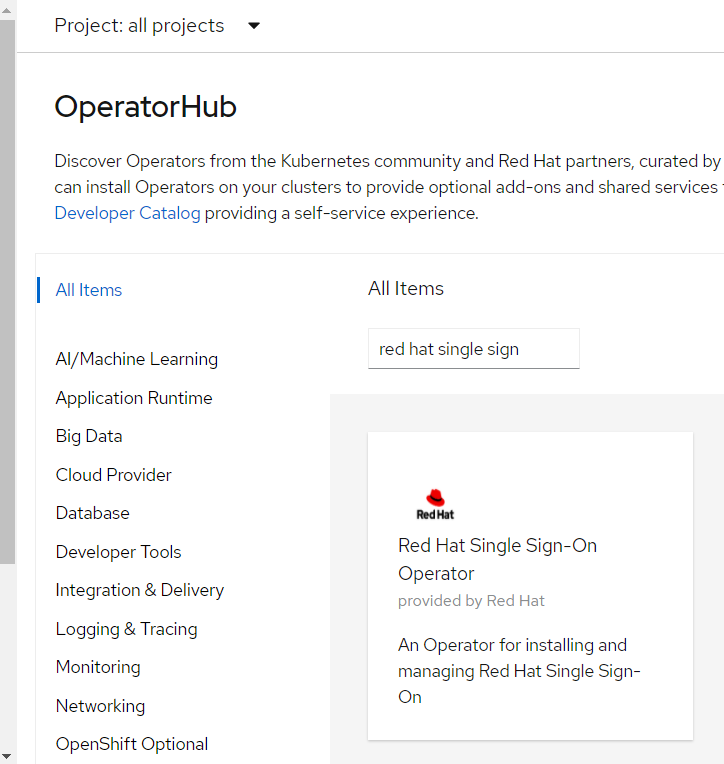The image size is (724, 764).
Task: Choose Logging & Tracing category
Action: pyautogui.click(x=127, y=629)
